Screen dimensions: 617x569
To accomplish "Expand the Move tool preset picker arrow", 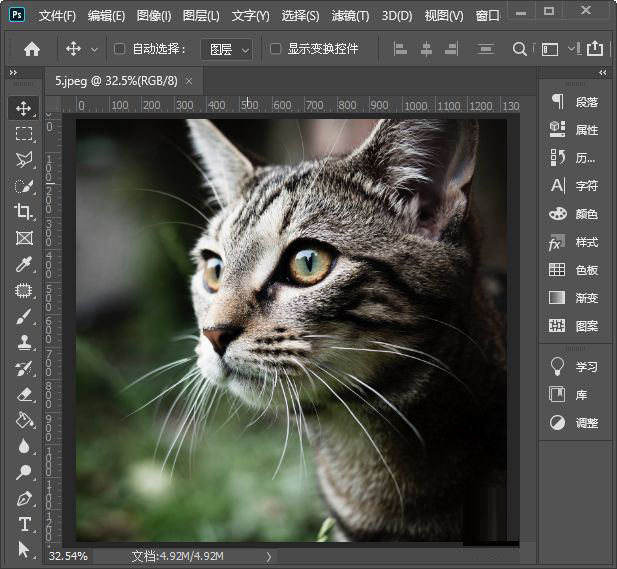I will click(95, 49).
